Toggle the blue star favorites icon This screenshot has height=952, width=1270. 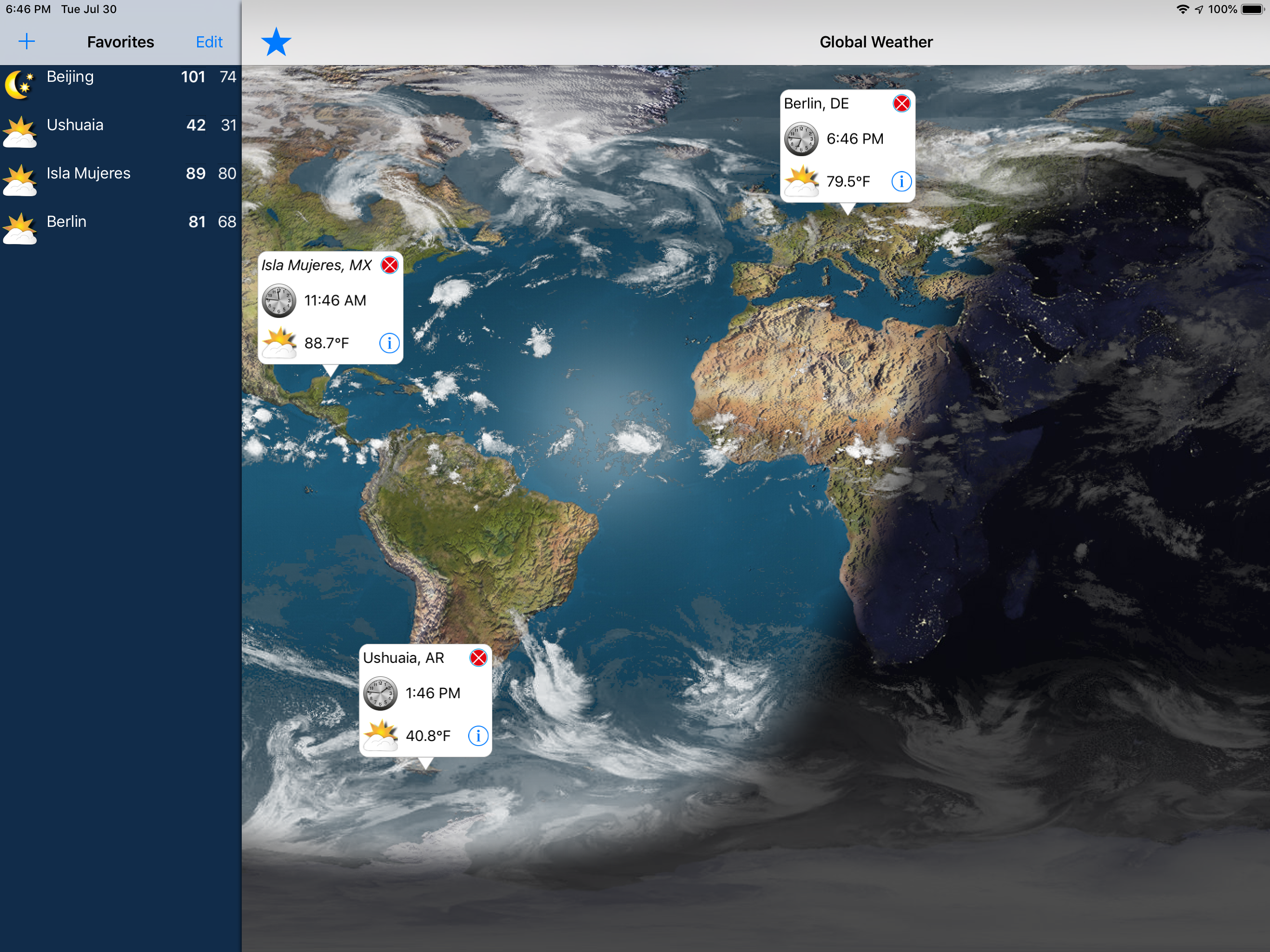point(276,42)
